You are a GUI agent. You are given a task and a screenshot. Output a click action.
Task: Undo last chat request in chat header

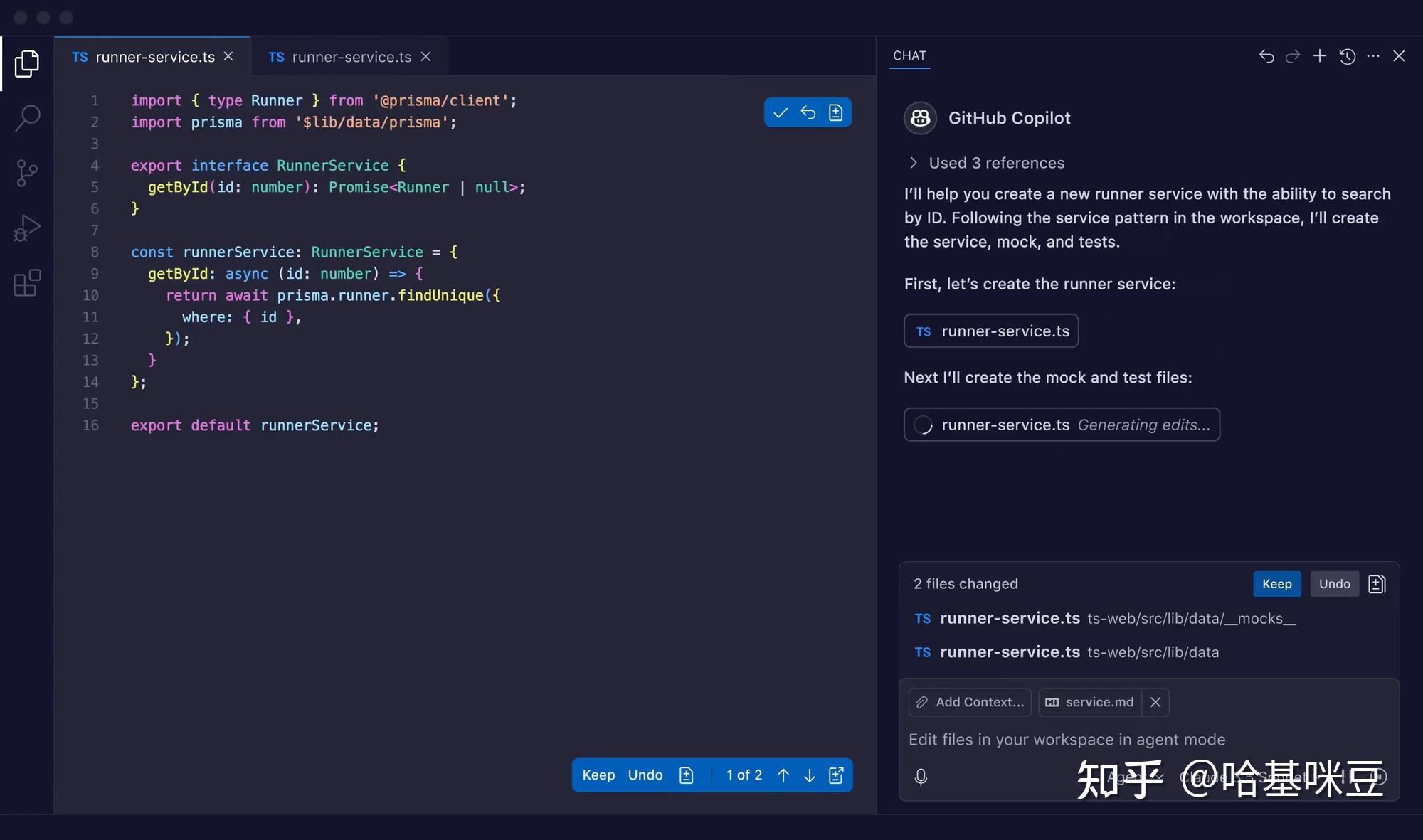tap(1266, 56)
